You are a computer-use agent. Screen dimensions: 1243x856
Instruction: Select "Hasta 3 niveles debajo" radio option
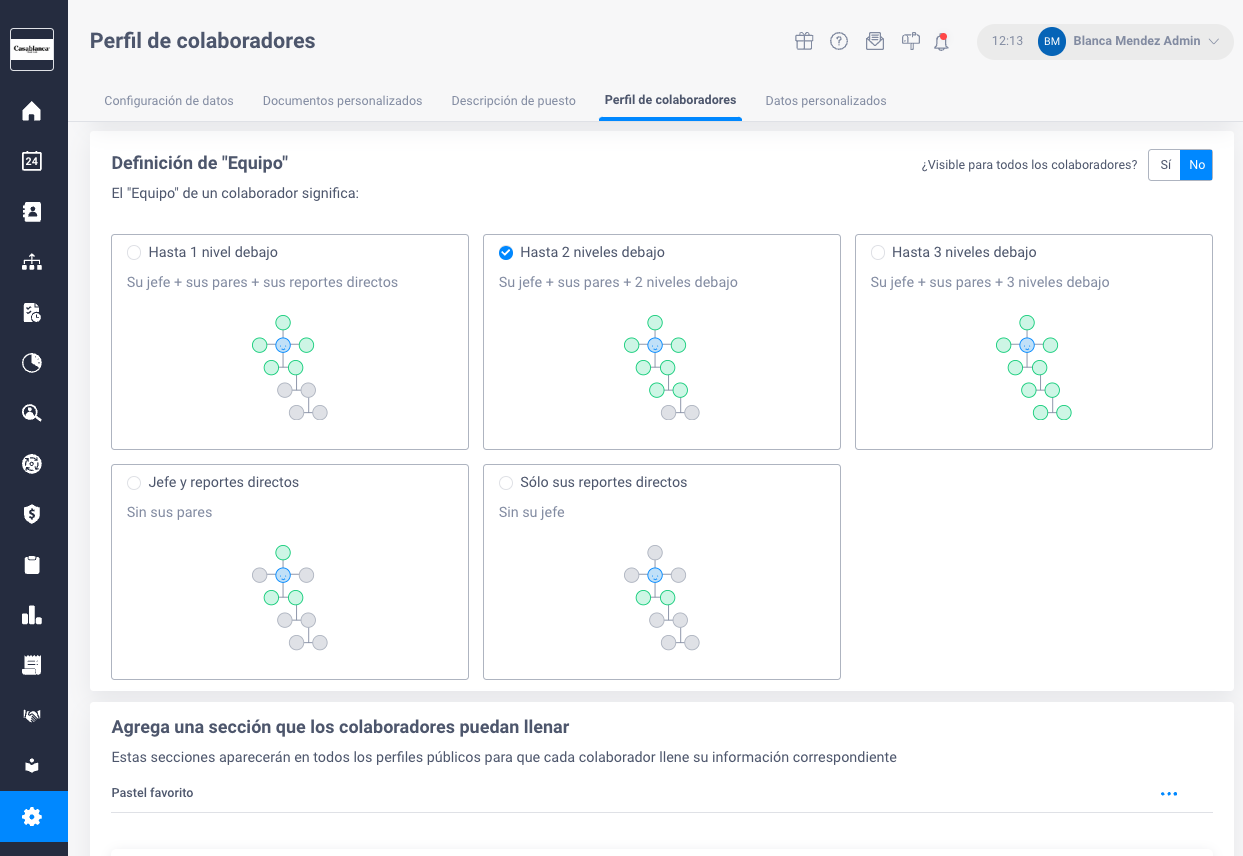(x=878, y=252)
